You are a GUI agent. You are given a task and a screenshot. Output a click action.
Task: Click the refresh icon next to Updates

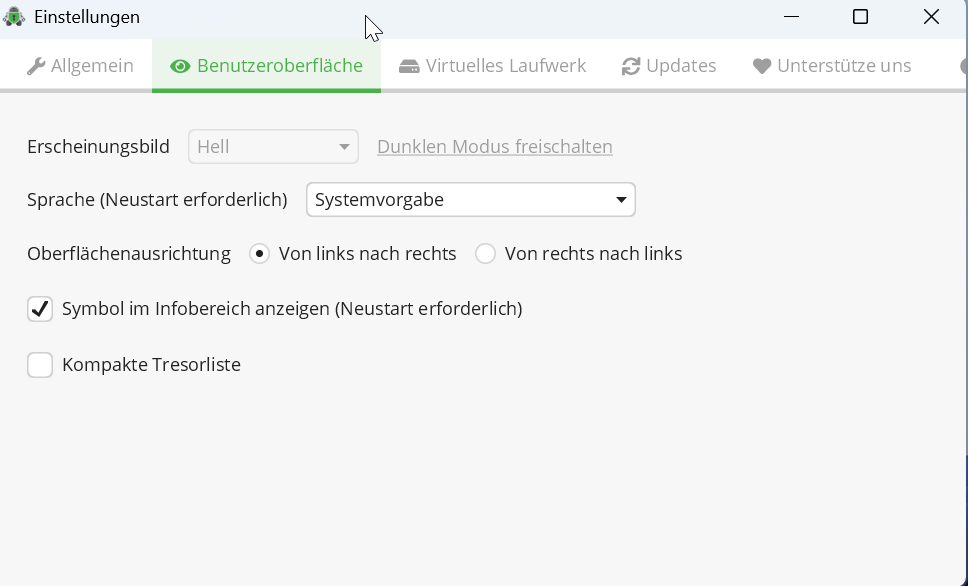(x=631, y=65)
